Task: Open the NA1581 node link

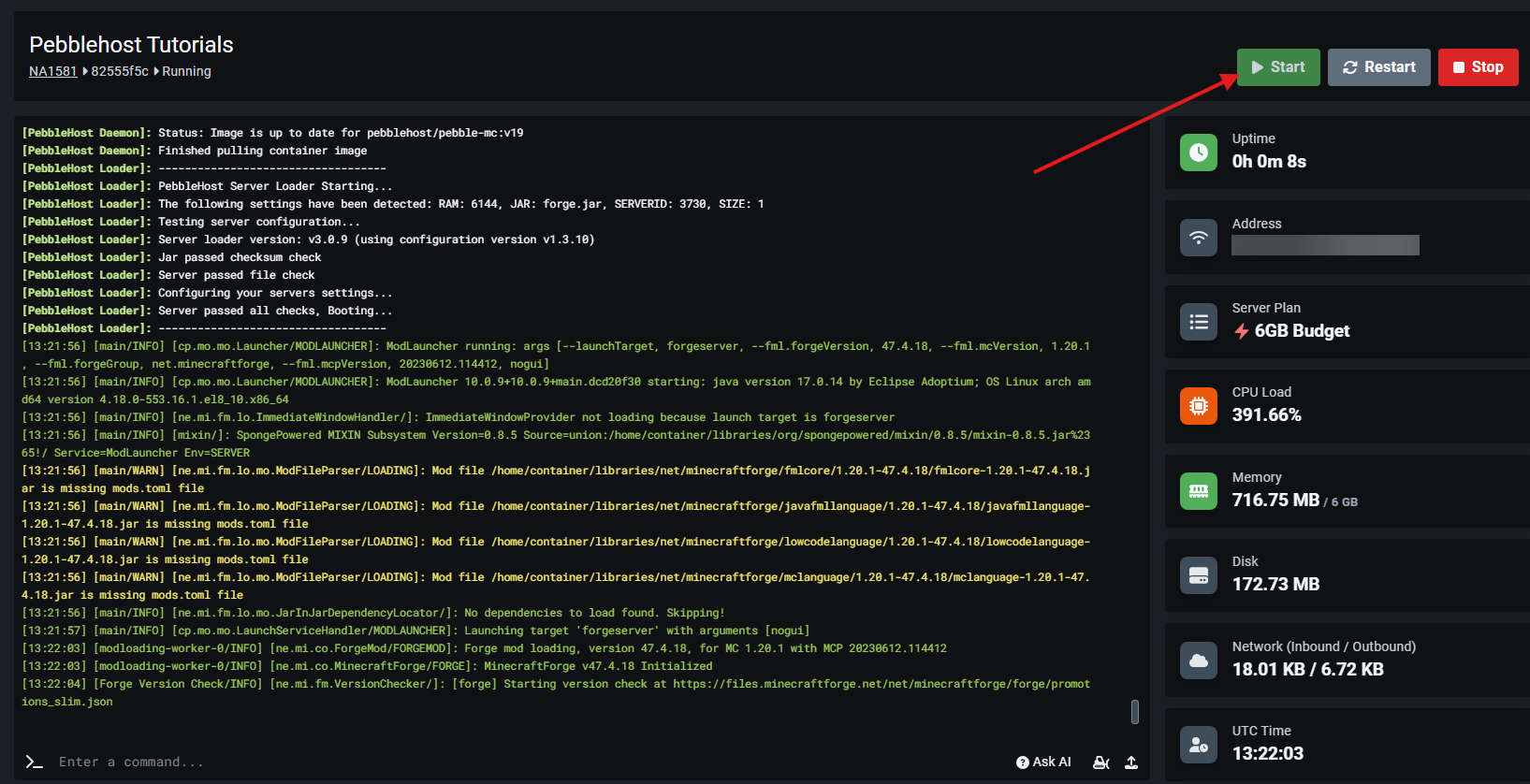Action: click(x=52, y=71)
